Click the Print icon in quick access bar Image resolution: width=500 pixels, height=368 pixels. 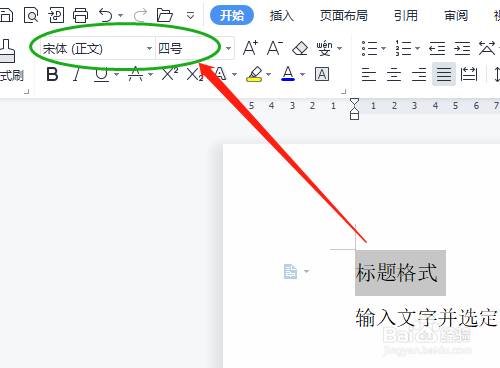(80, 15)
